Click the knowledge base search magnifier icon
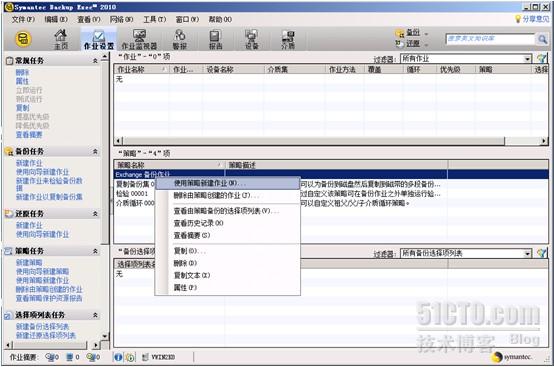This screenshot has height=367, width=554. [x=542, y=39]
